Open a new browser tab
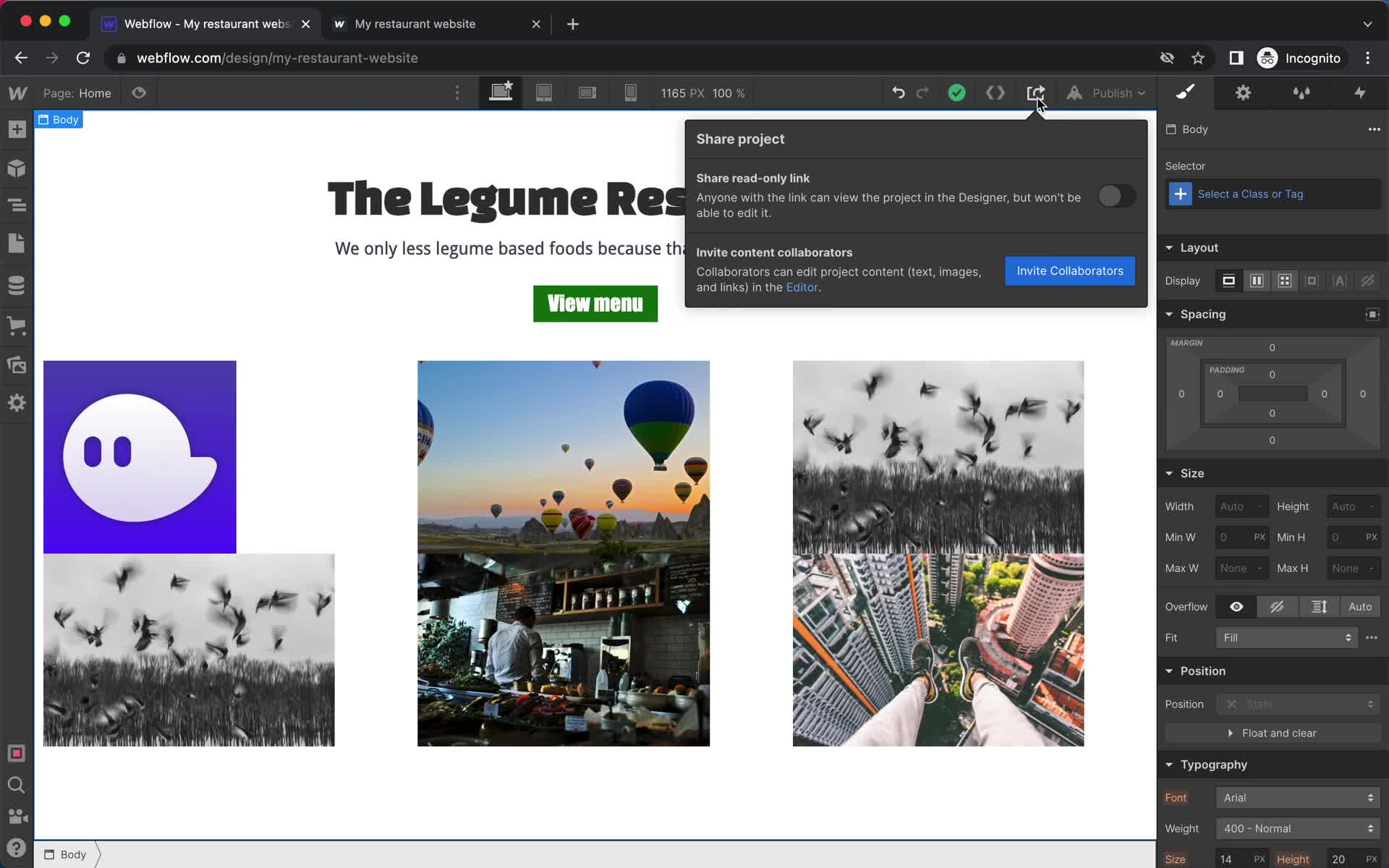 pos(573,24)
